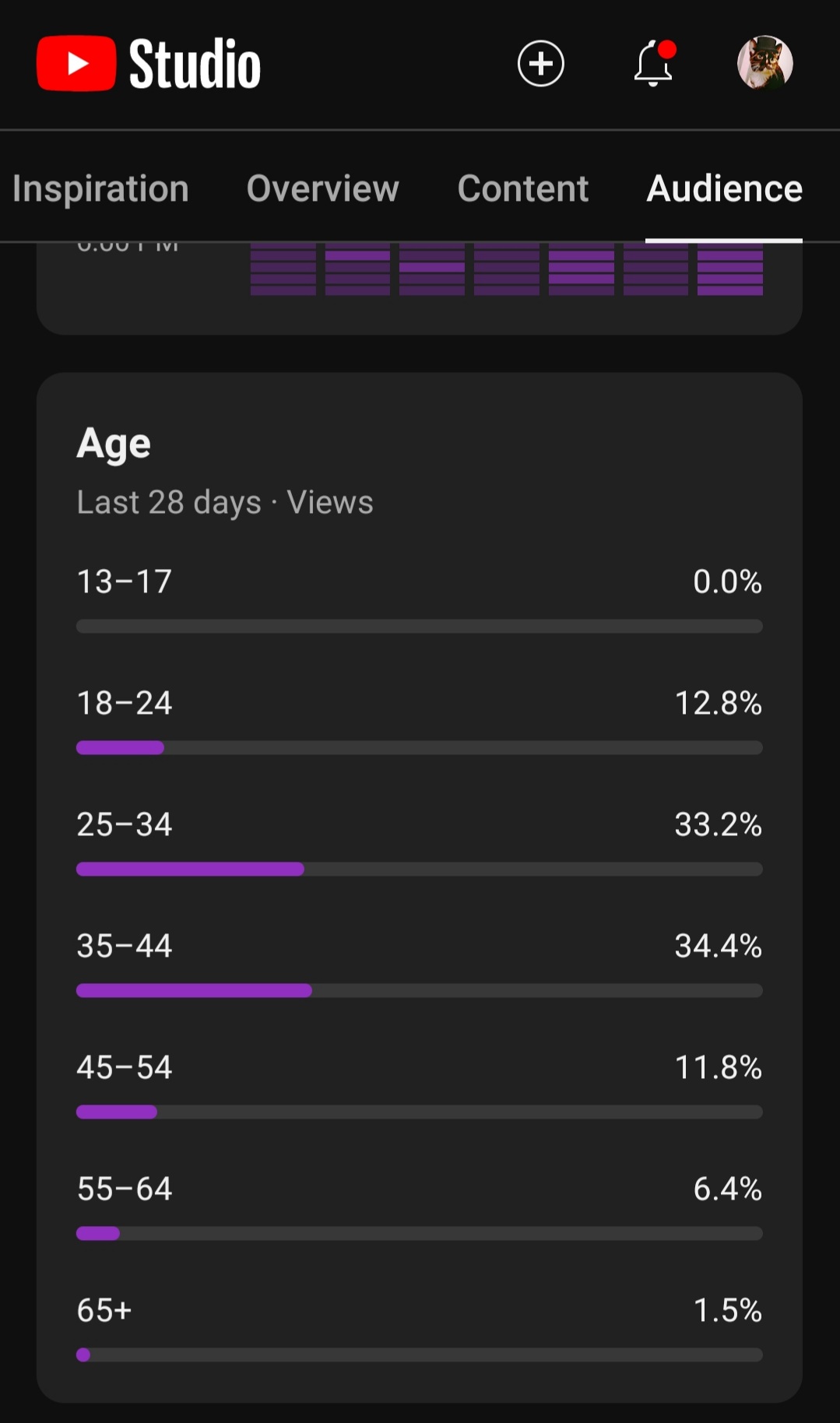Open the account profile avatar
Viewport: 840px width, 1423px height.
pyautogui.click(x=764, y=63)
